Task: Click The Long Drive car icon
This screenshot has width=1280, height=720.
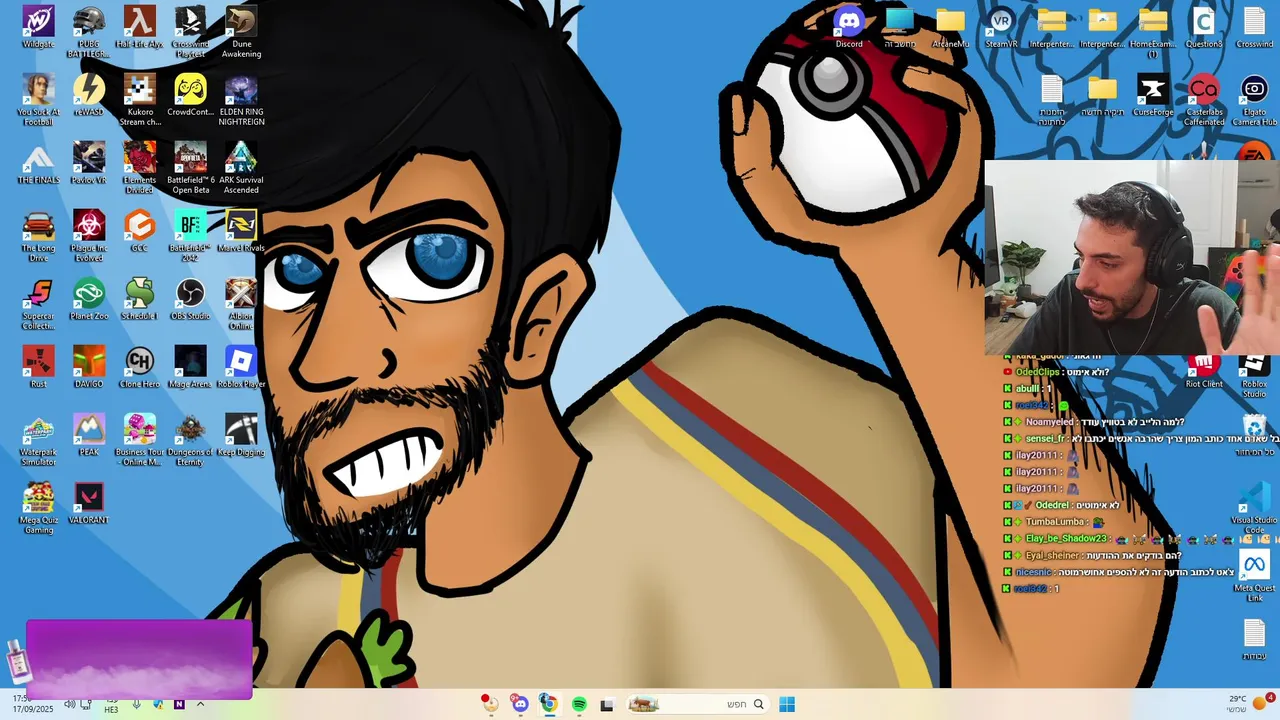Action: (38, 235)
